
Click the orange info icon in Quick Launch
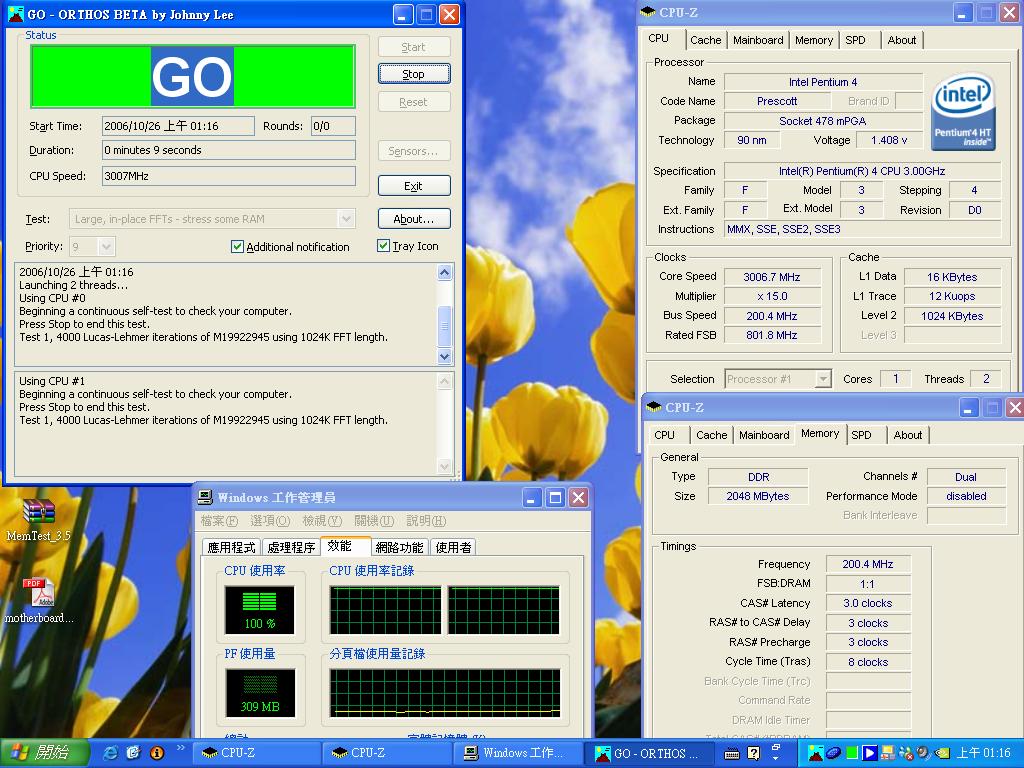coord(157,753)
